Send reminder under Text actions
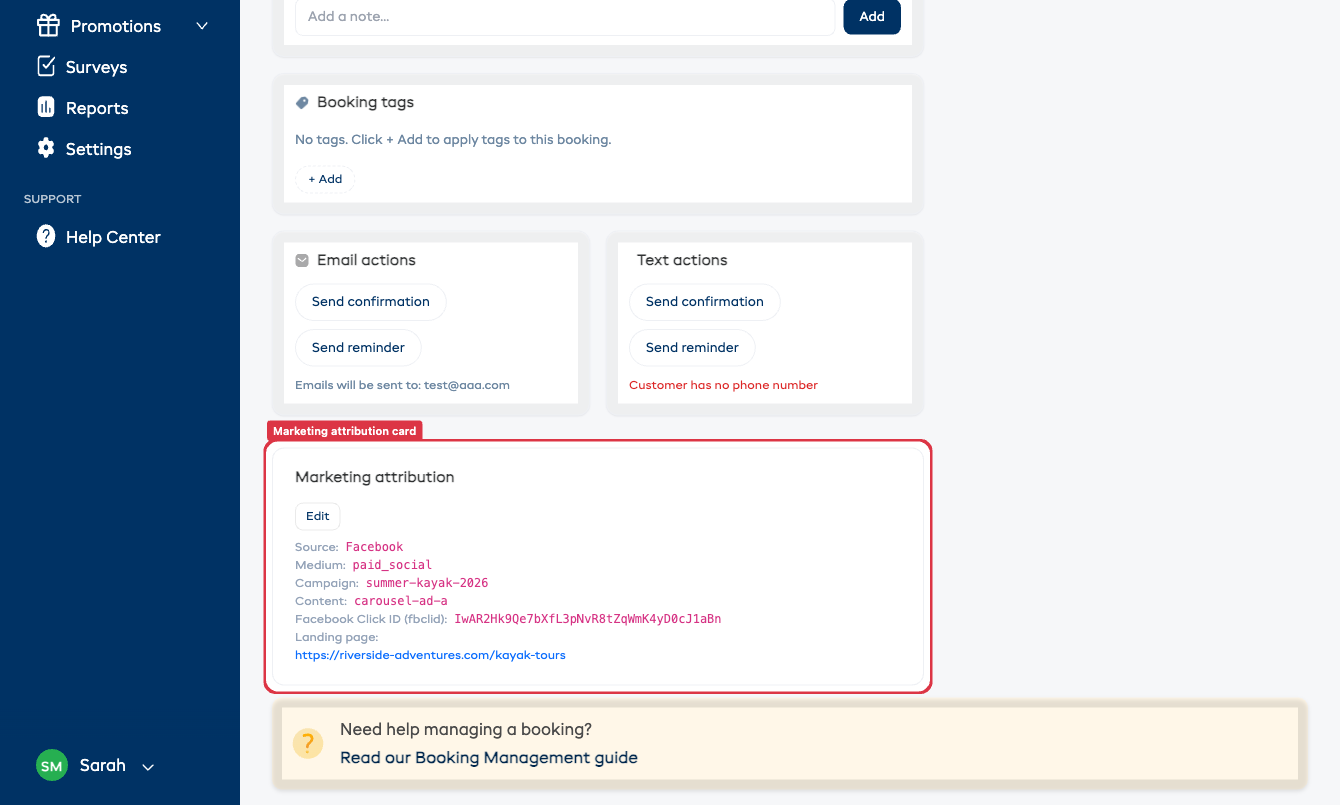Image resolution: width=1340 pixels, height=805 pixels. coord(692,347)
